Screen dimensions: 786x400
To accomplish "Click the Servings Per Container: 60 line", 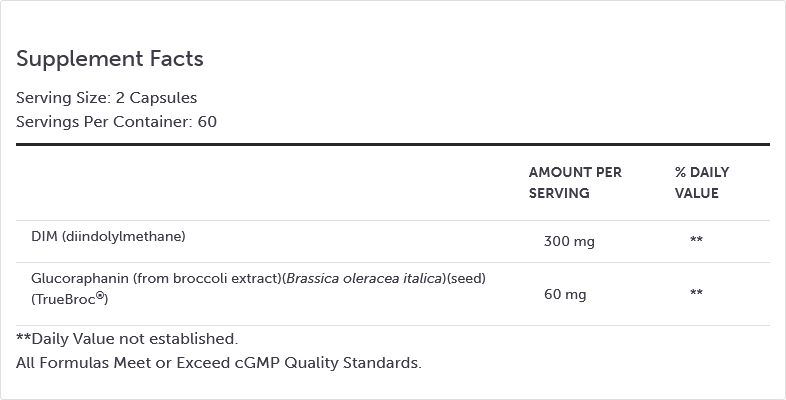I will (116, 122).
